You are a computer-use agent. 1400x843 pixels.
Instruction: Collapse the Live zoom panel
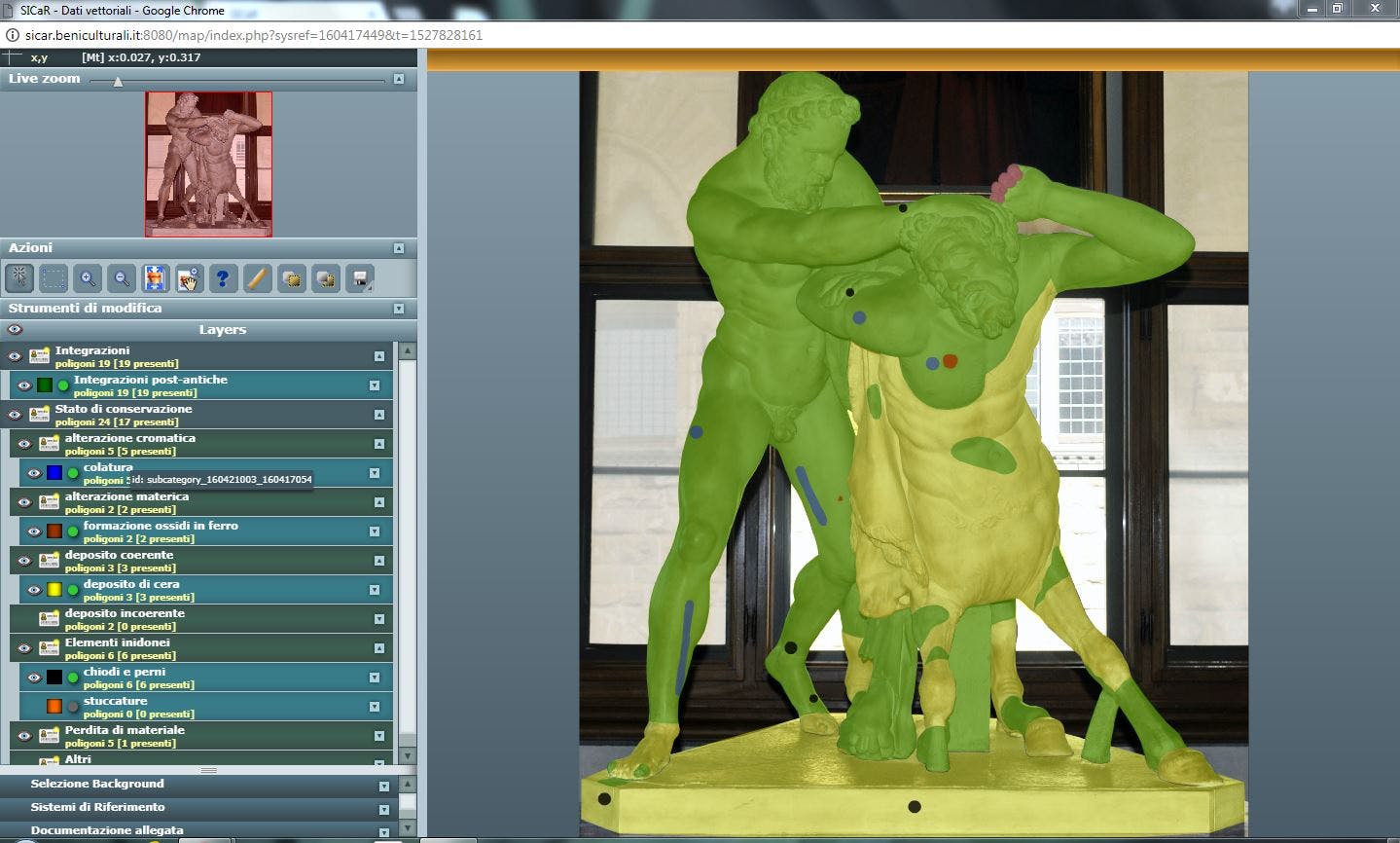(399, 79)
